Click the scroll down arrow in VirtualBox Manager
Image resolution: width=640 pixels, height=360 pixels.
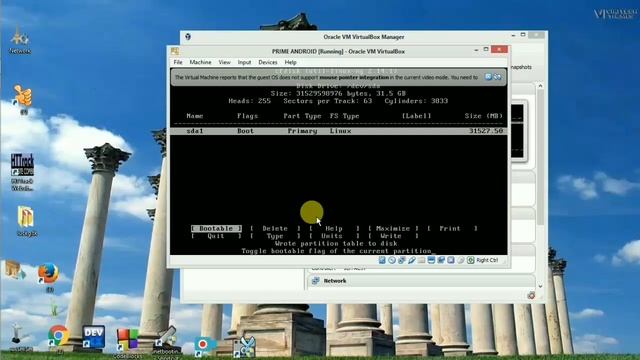pos(540,286)
